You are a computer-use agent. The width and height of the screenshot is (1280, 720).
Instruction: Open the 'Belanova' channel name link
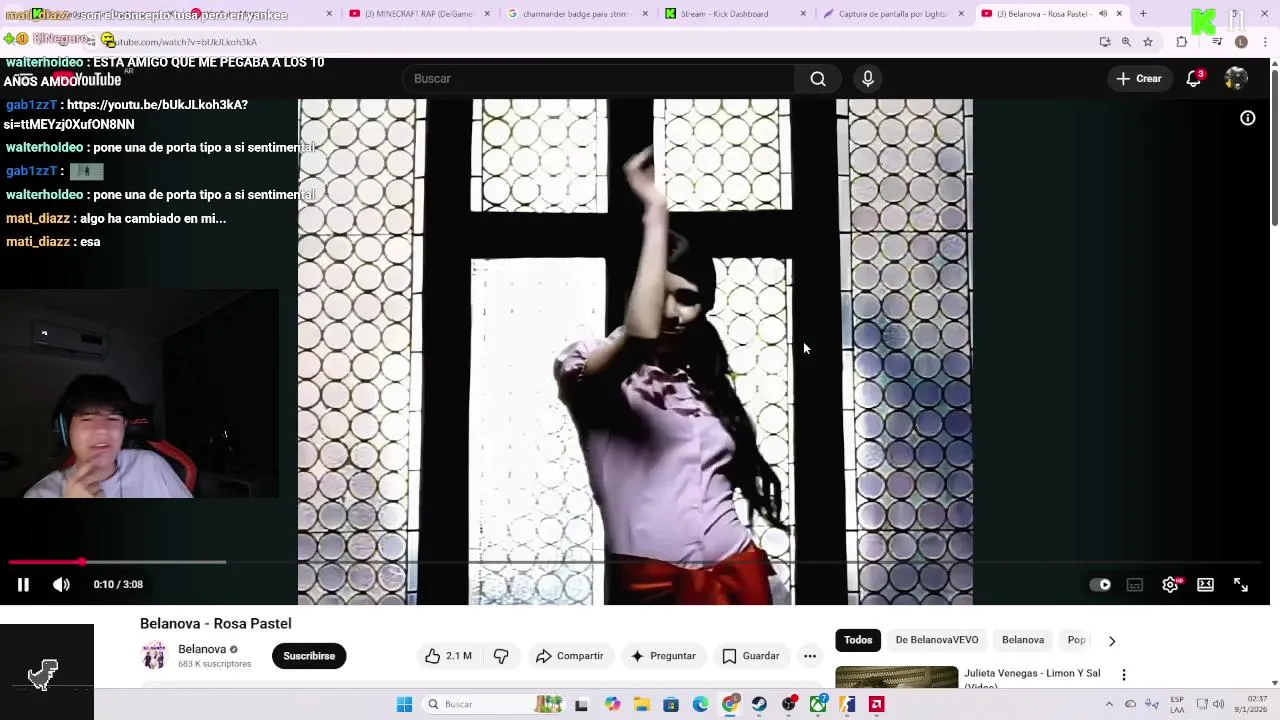point(202,649)
